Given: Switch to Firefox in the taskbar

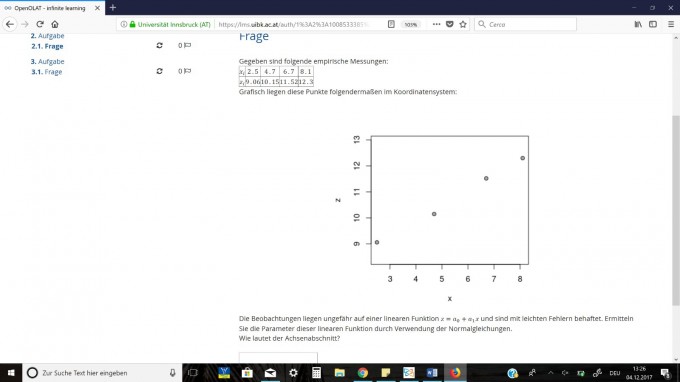Looking at the screenshot, I should coord(455,373).
